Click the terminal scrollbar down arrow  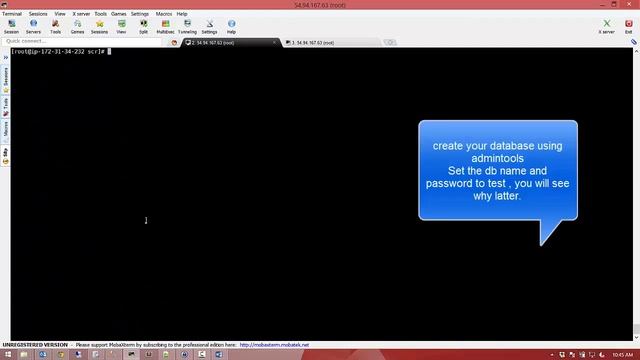point(636,338)
